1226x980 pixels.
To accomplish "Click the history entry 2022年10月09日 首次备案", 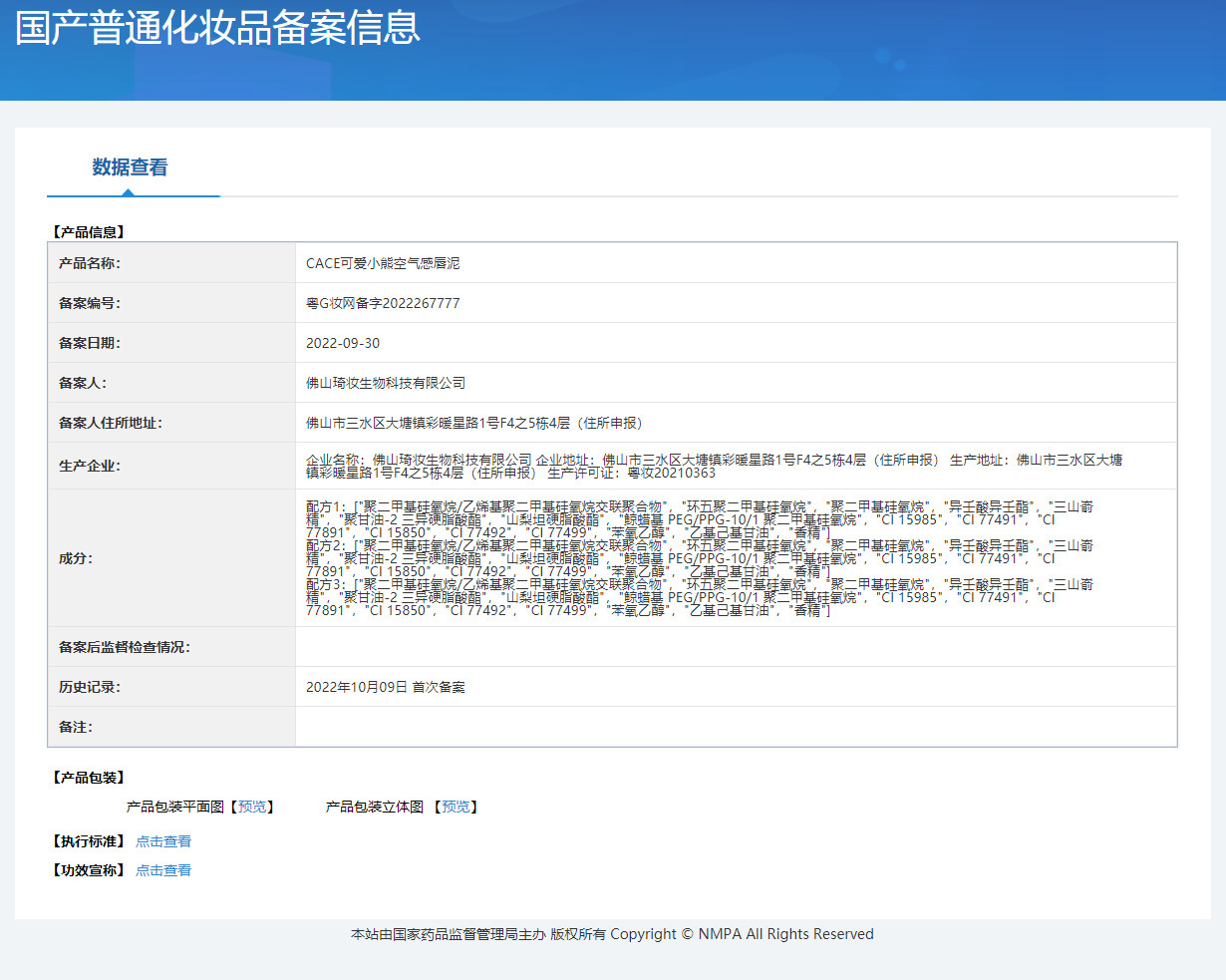I will point(386,687).
